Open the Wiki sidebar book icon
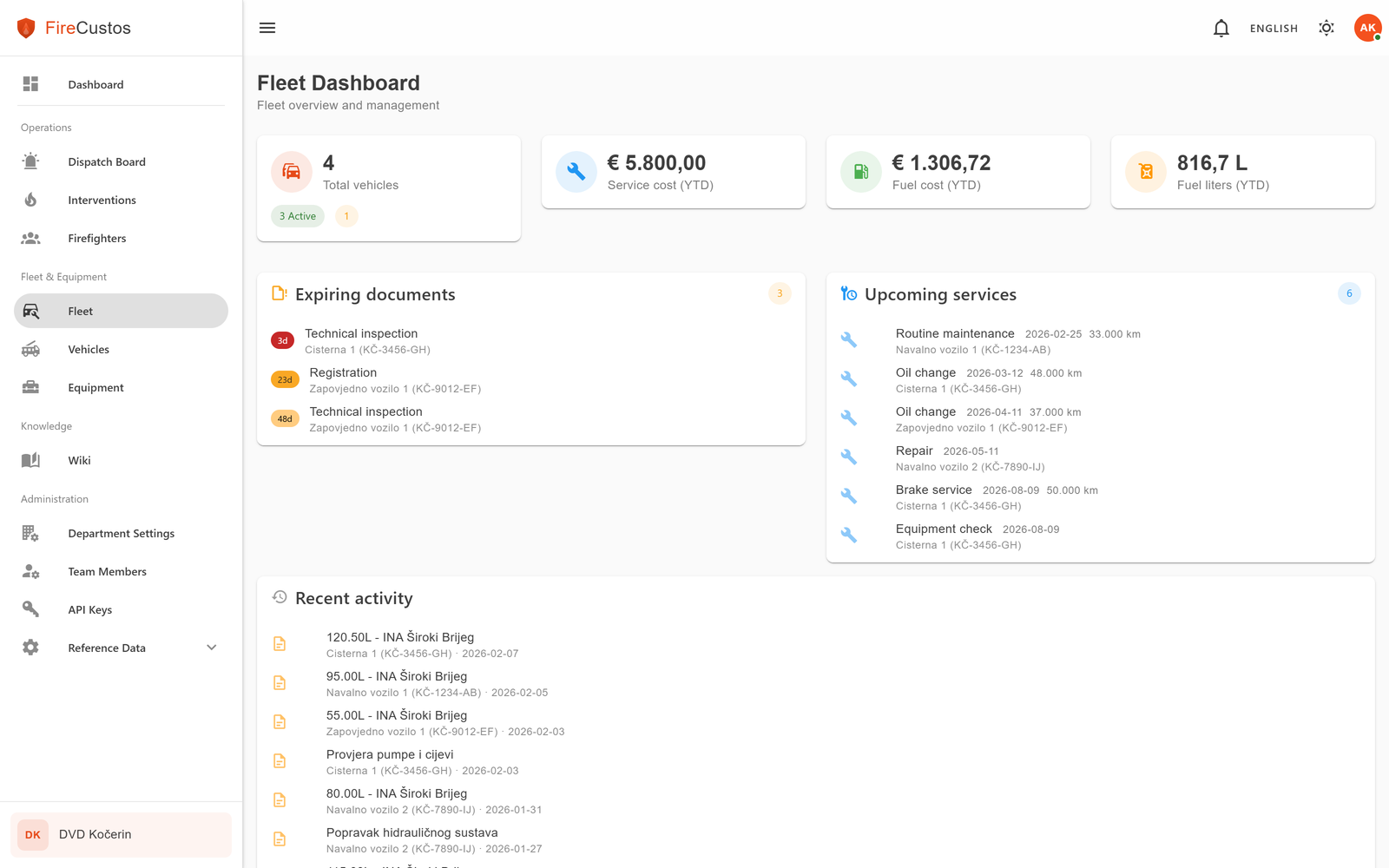Screen dimensions: 1389x868 pyautogui.click(x=31, y=460)
